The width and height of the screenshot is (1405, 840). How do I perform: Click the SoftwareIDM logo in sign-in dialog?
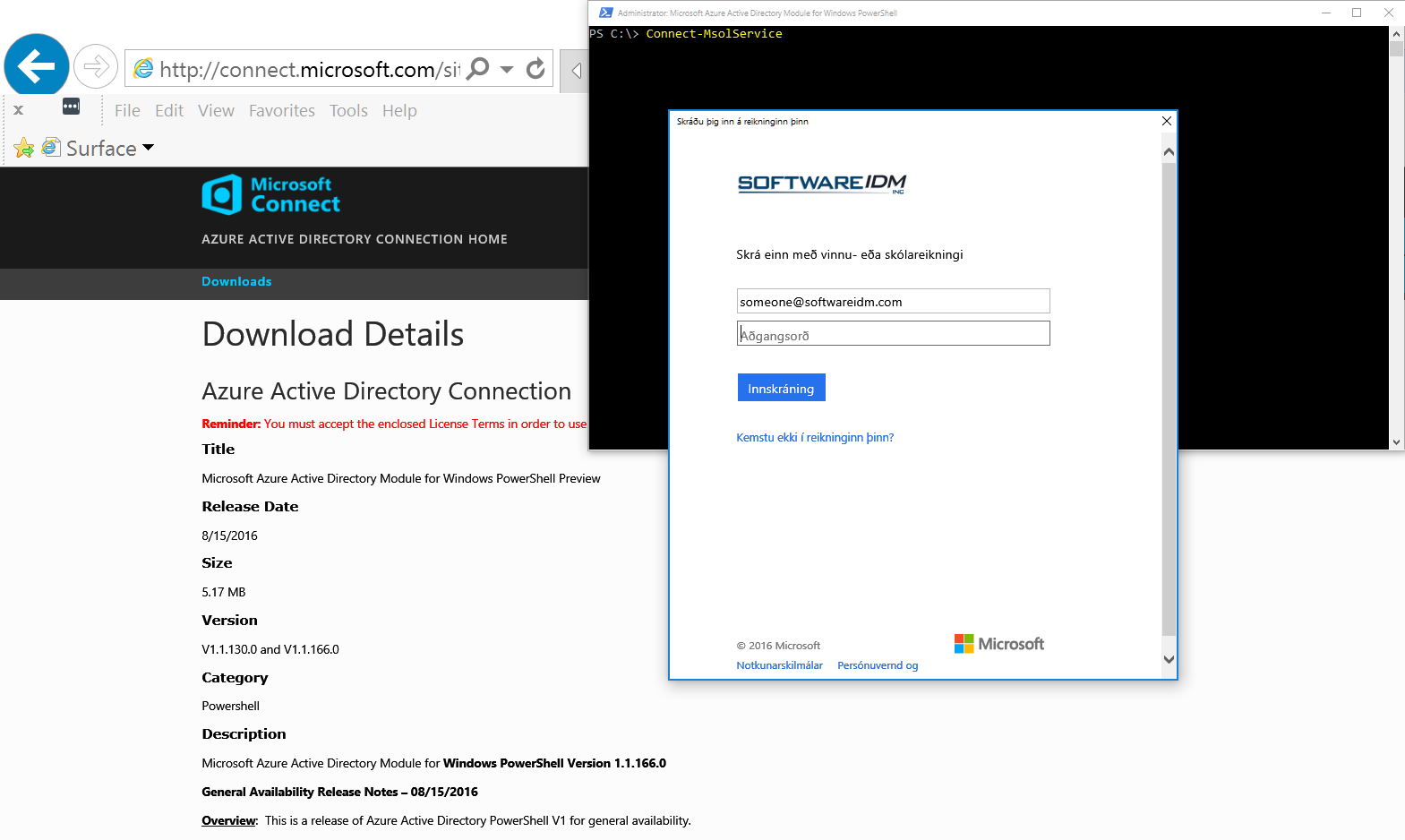click(822, 184)
